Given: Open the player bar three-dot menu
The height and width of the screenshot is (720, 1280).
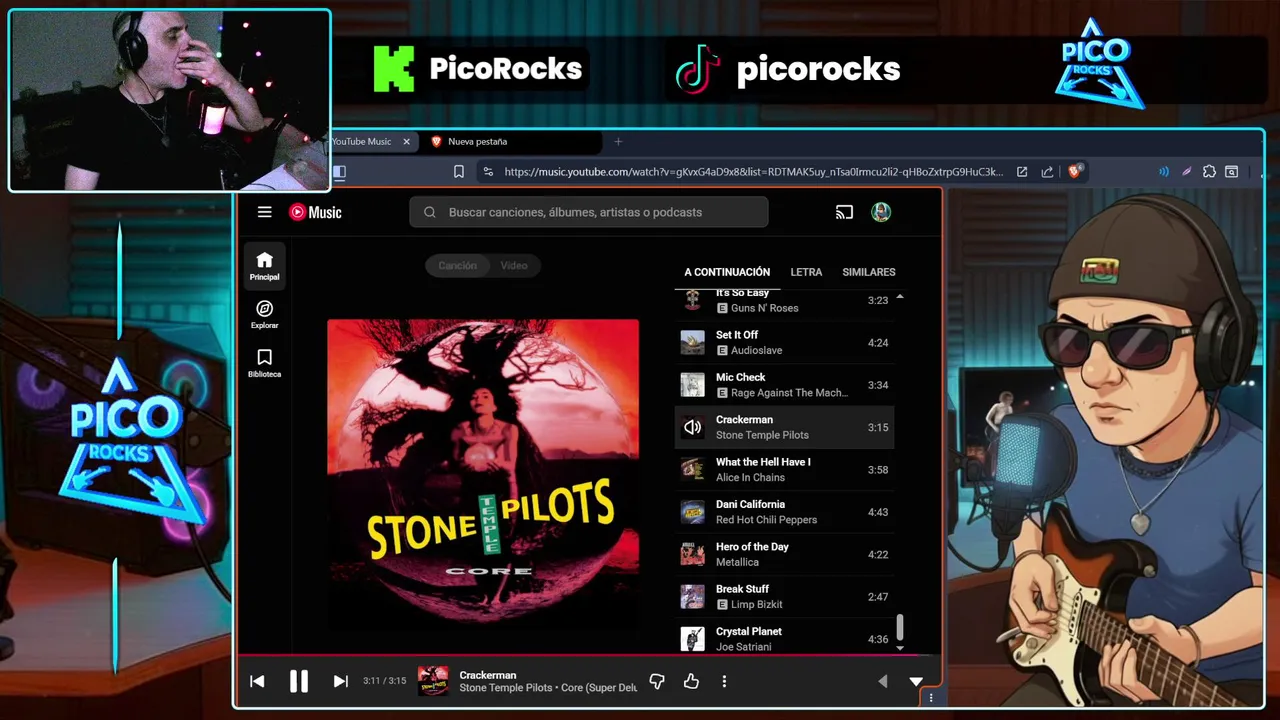Looking at the screenshot, I should [x=724, y=681].
